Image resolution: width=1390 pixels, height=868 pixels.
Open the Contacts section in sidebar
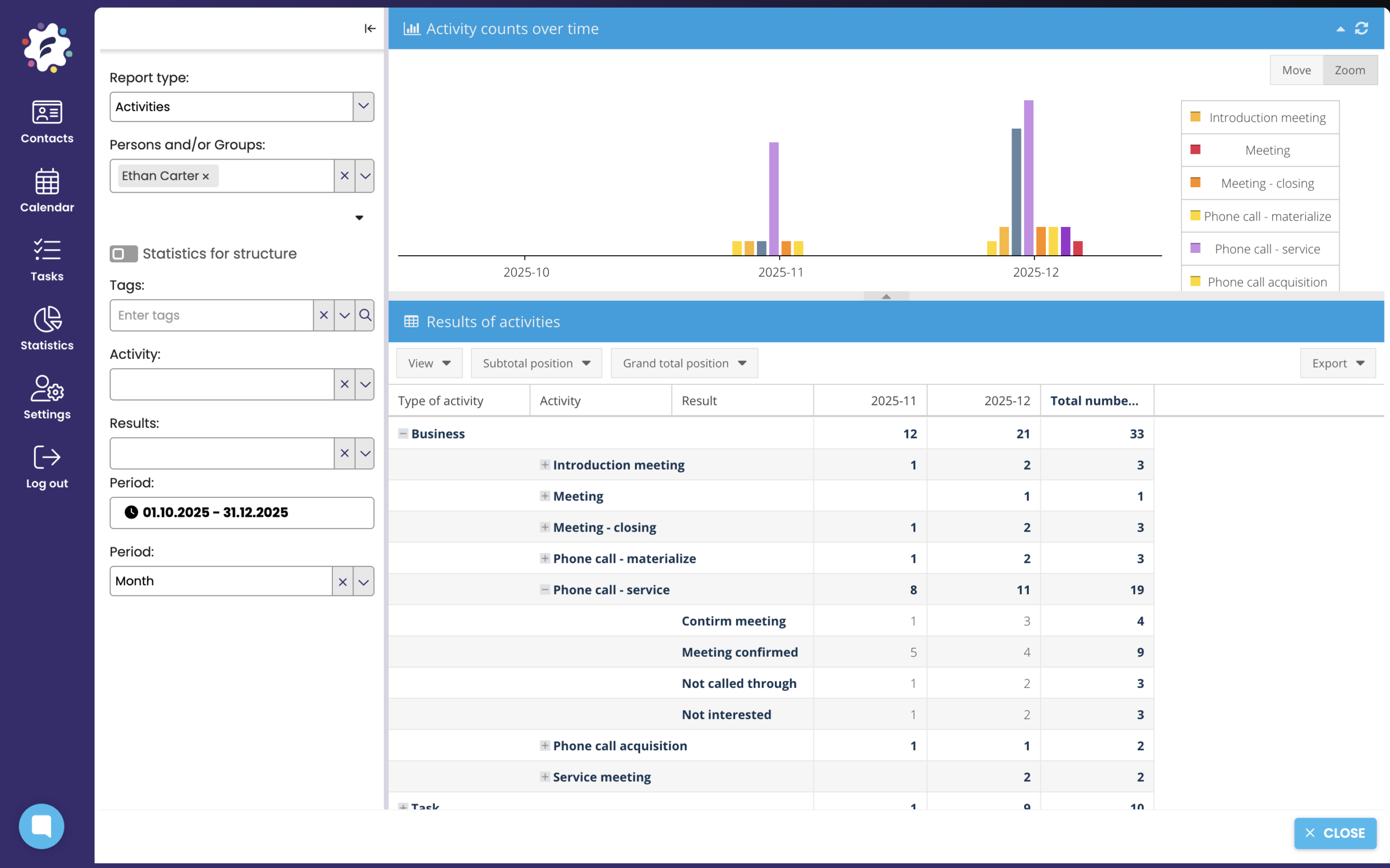coord(47,122)
